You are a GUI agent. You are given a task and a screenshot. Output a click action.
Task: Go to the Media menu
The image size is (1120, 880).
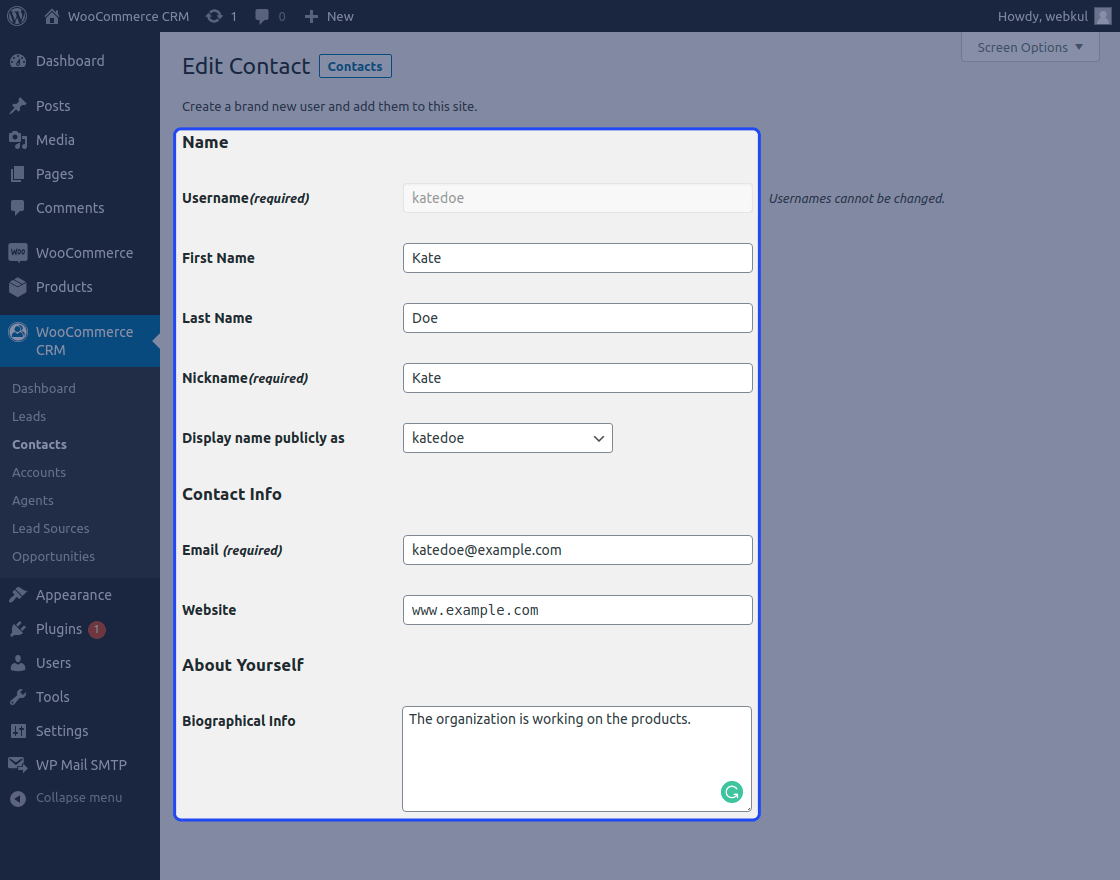coord(55,140)
